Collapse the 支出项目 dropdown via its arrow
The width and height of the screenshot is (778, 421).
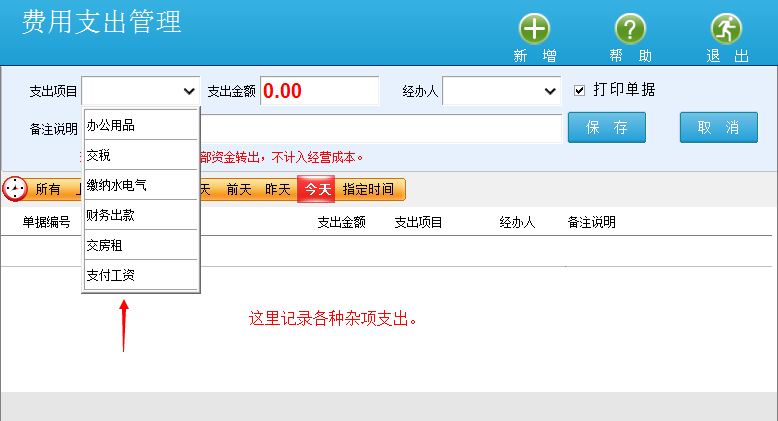pyautogui.click(x=190, y=91)
